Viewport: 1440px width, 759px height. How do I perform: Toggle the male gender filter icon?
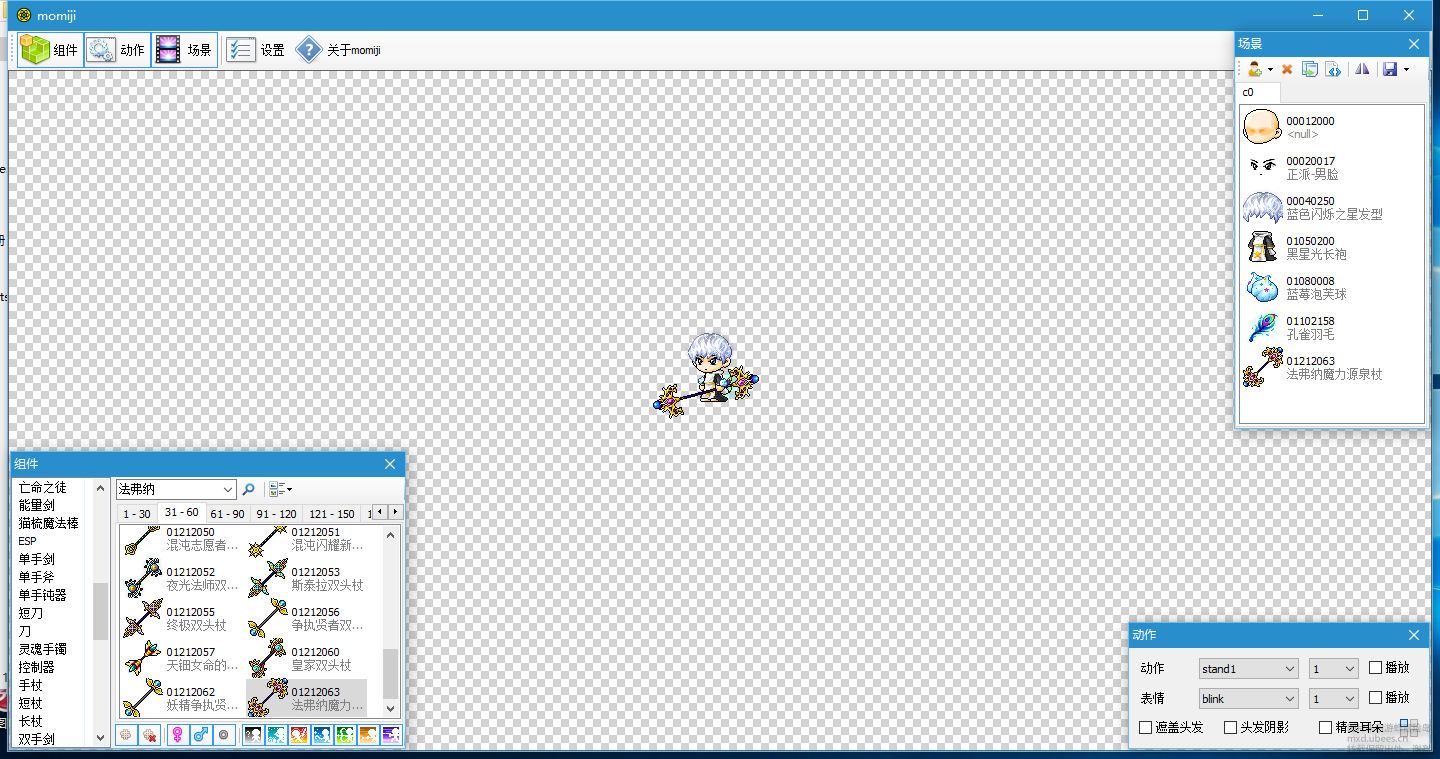click(x=201, y=735)
